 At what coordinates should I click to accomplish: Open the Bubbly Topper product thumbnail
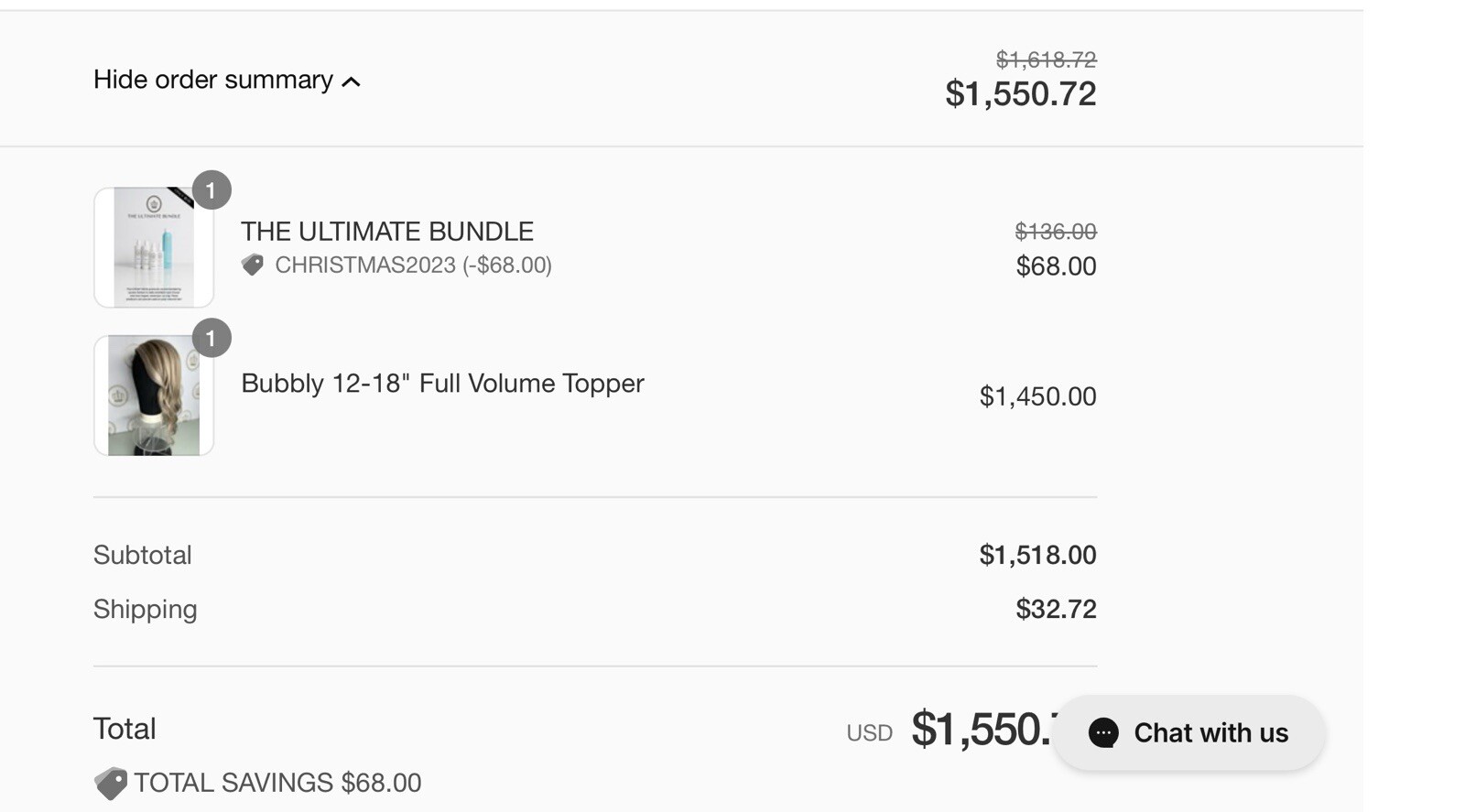pyautogui.click(x=154, y=395)
